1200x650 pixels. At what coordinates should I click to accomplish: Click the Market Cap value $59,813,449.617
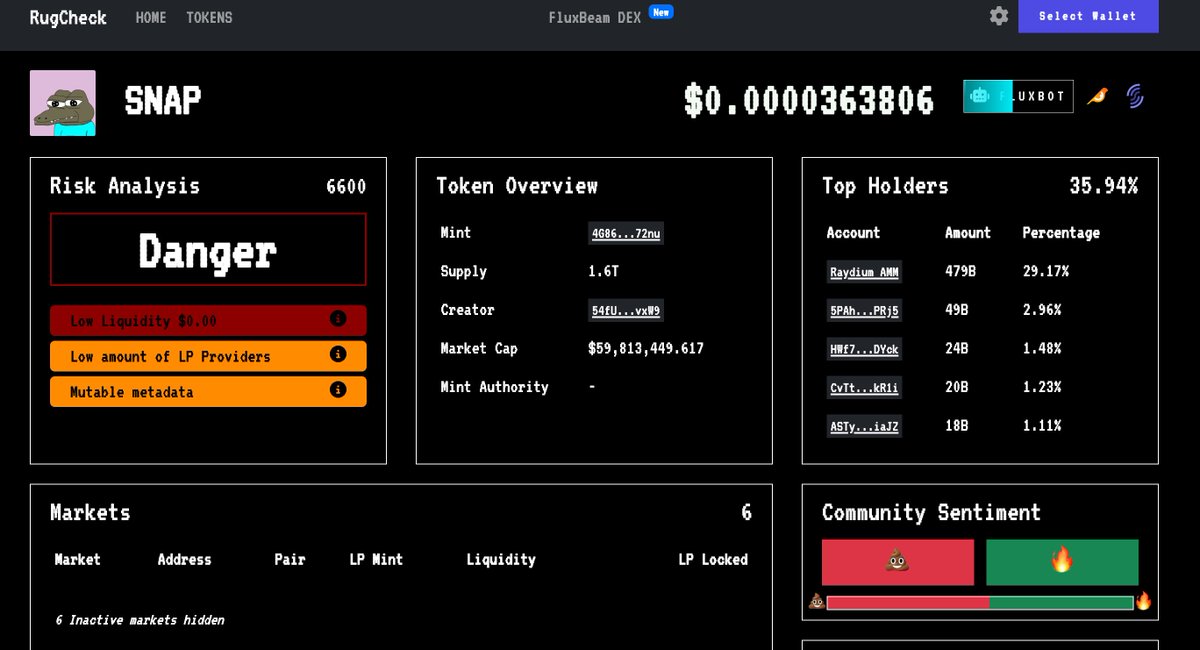click(x=646, y=348)
